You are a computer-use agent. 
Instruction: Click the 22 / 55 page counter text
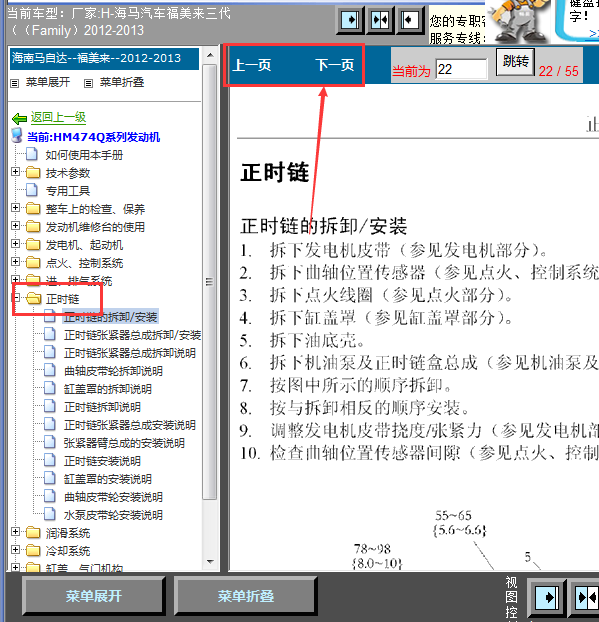click(559, 71)
